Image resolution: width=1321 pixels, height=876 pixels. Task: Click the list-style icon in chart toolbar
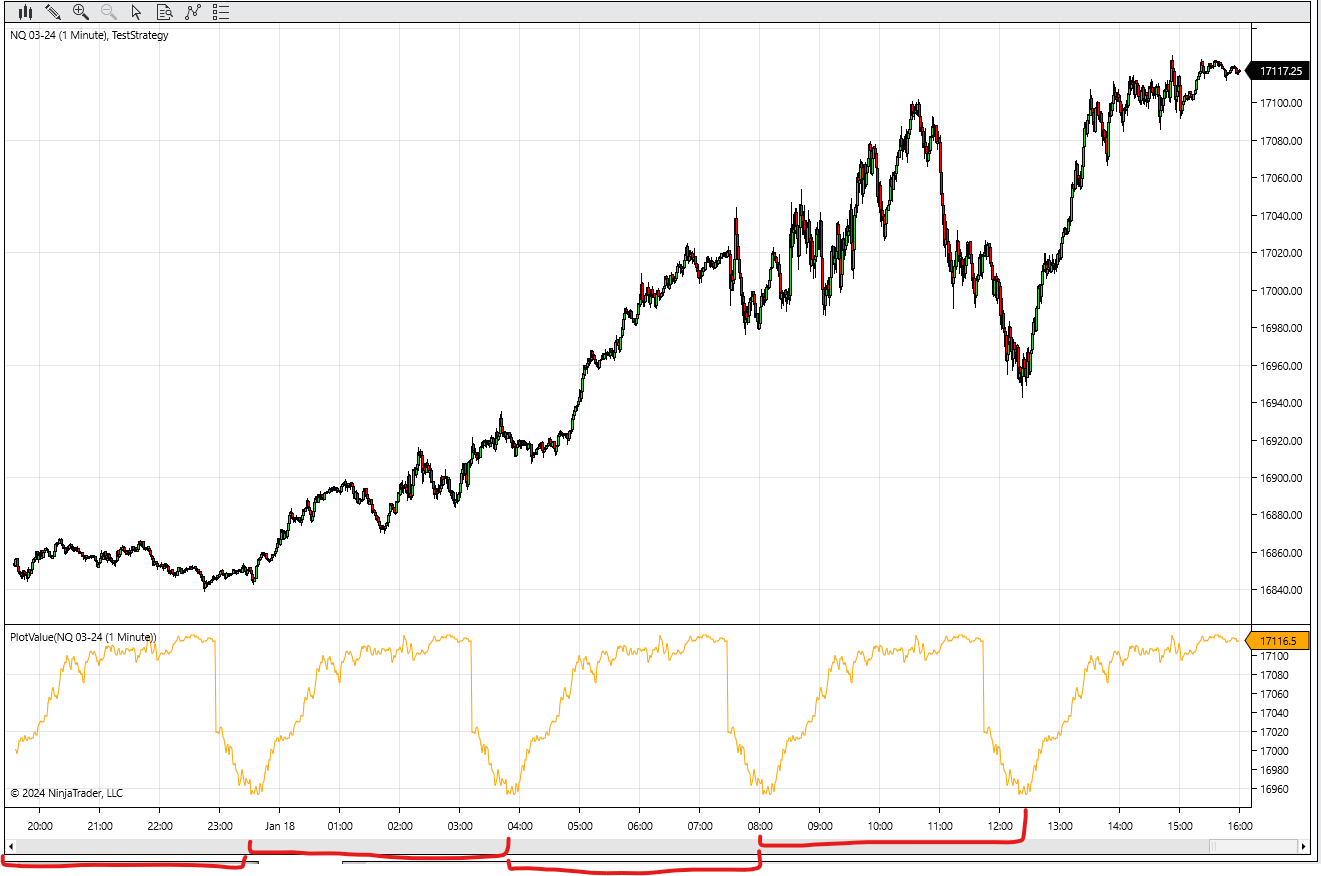pos(221,12)
